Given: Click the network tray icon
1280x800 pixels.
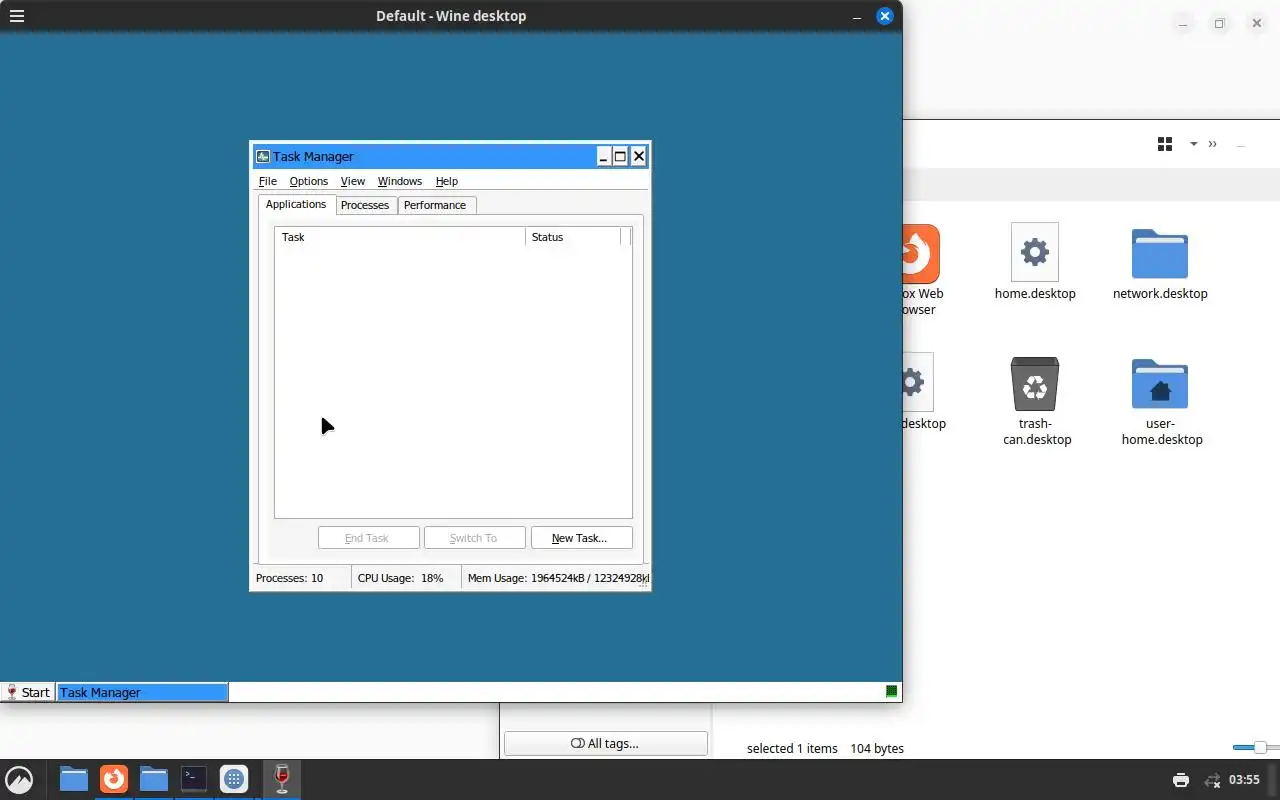Looking at the screenshot, I should click(x=1212, y=780).
